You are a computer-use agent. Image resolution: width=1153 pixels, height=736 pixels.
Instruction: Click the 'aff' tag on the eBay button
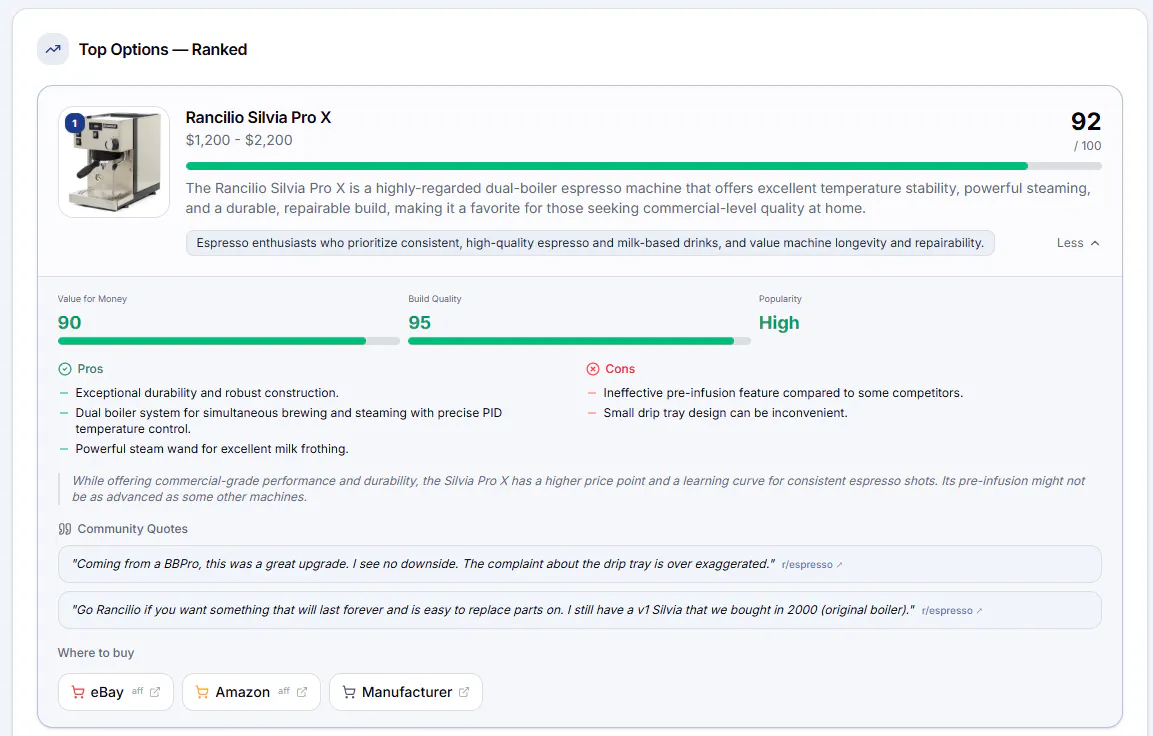pyautogui.click(x=138, y=691)
